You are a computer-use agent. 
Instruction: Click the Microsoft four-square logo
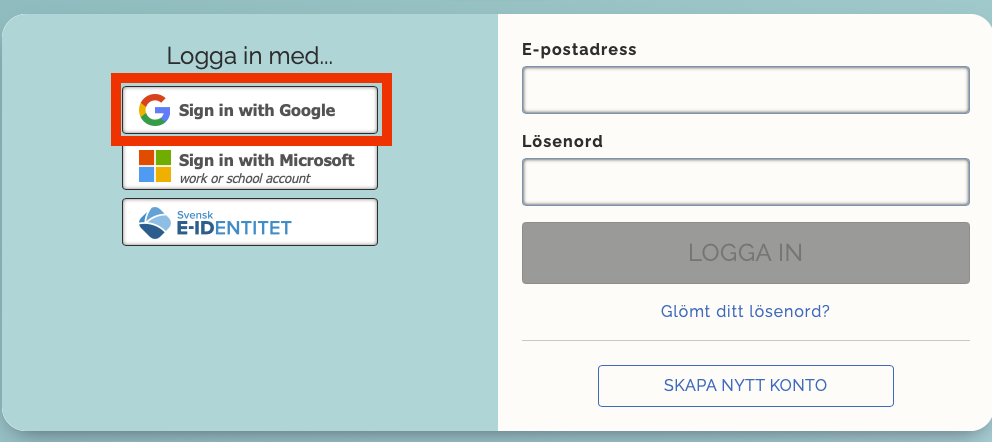[x=154, y=165]
